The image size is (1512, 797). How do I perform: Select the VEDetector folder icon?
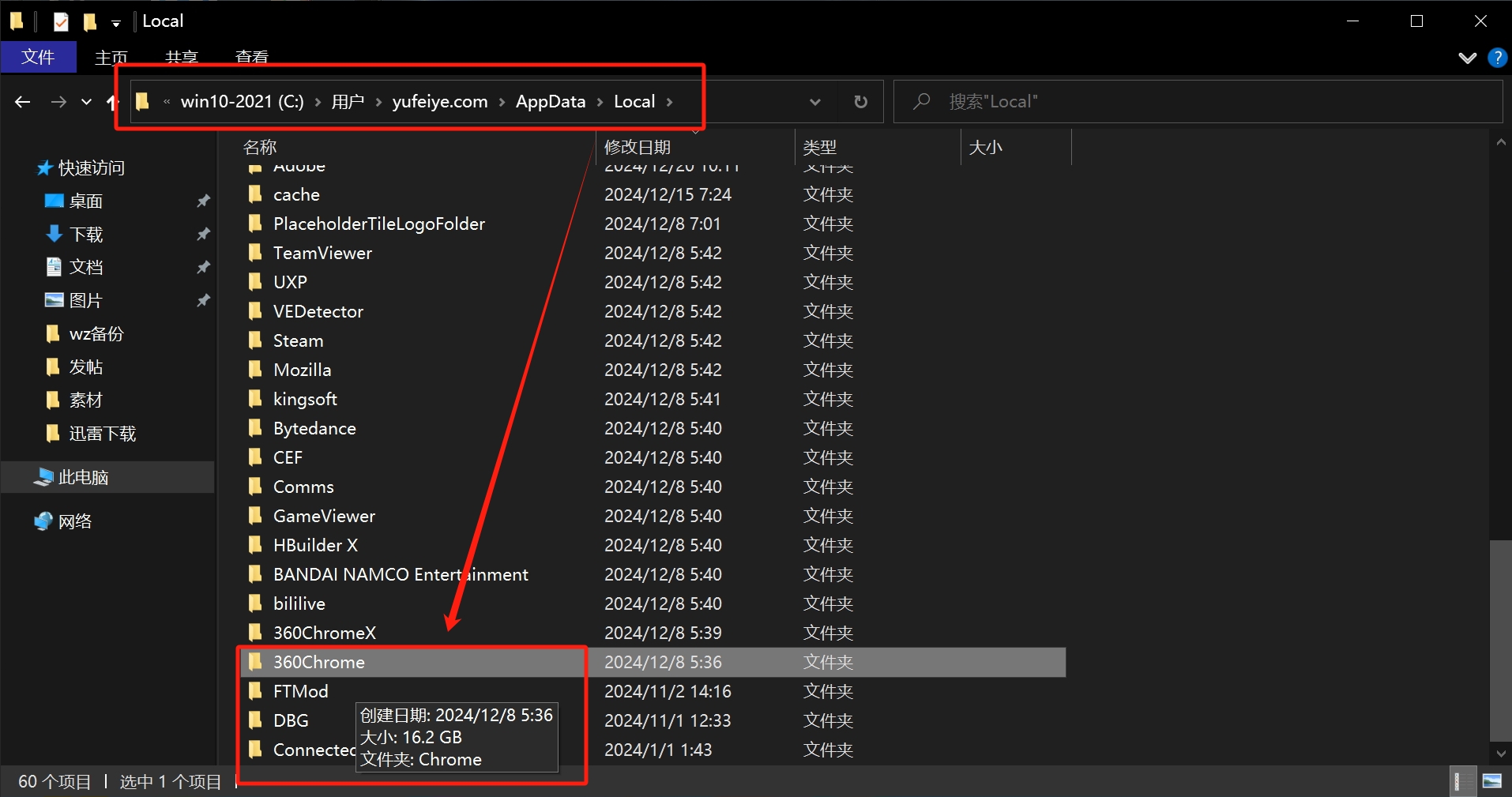254,310
